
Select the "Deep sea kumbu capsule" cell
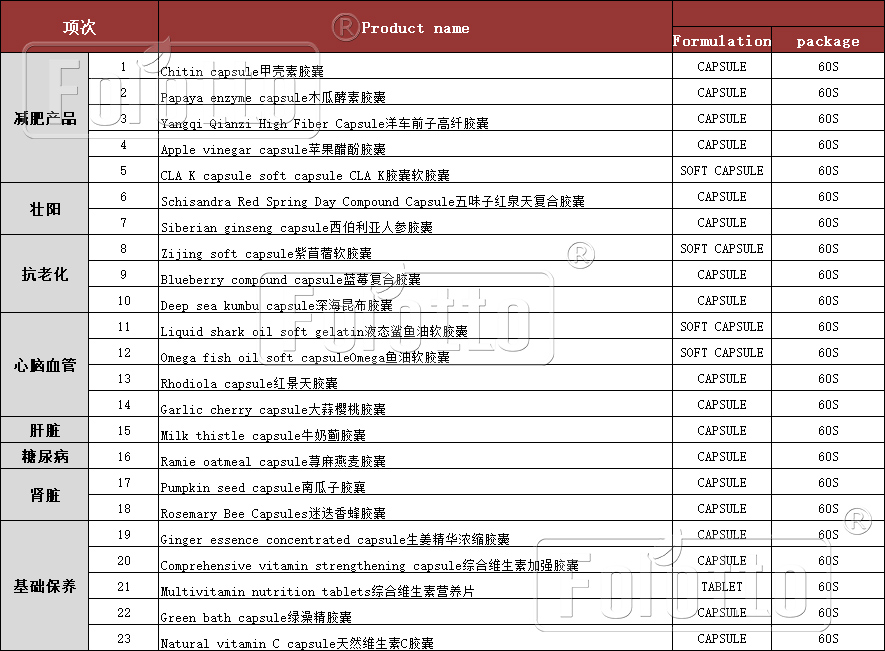pos(415,300)
